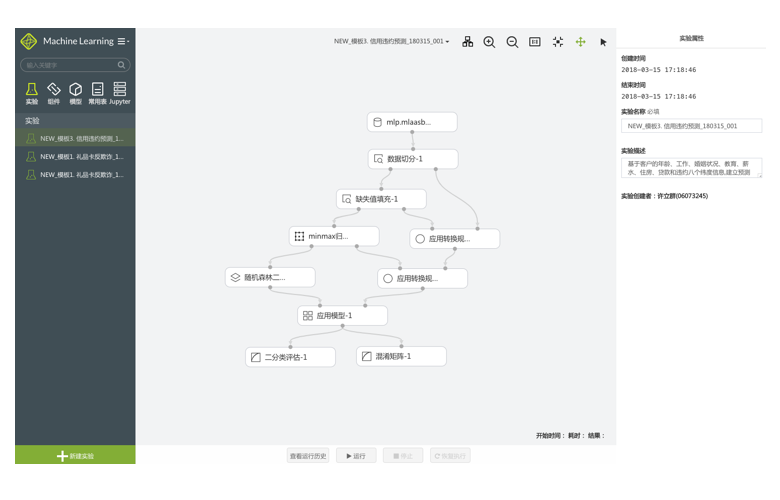The height and width of the screenshot is (500, 780).
Task: Click database icon on mlp.mlaasb node
Action: point(378,122)
